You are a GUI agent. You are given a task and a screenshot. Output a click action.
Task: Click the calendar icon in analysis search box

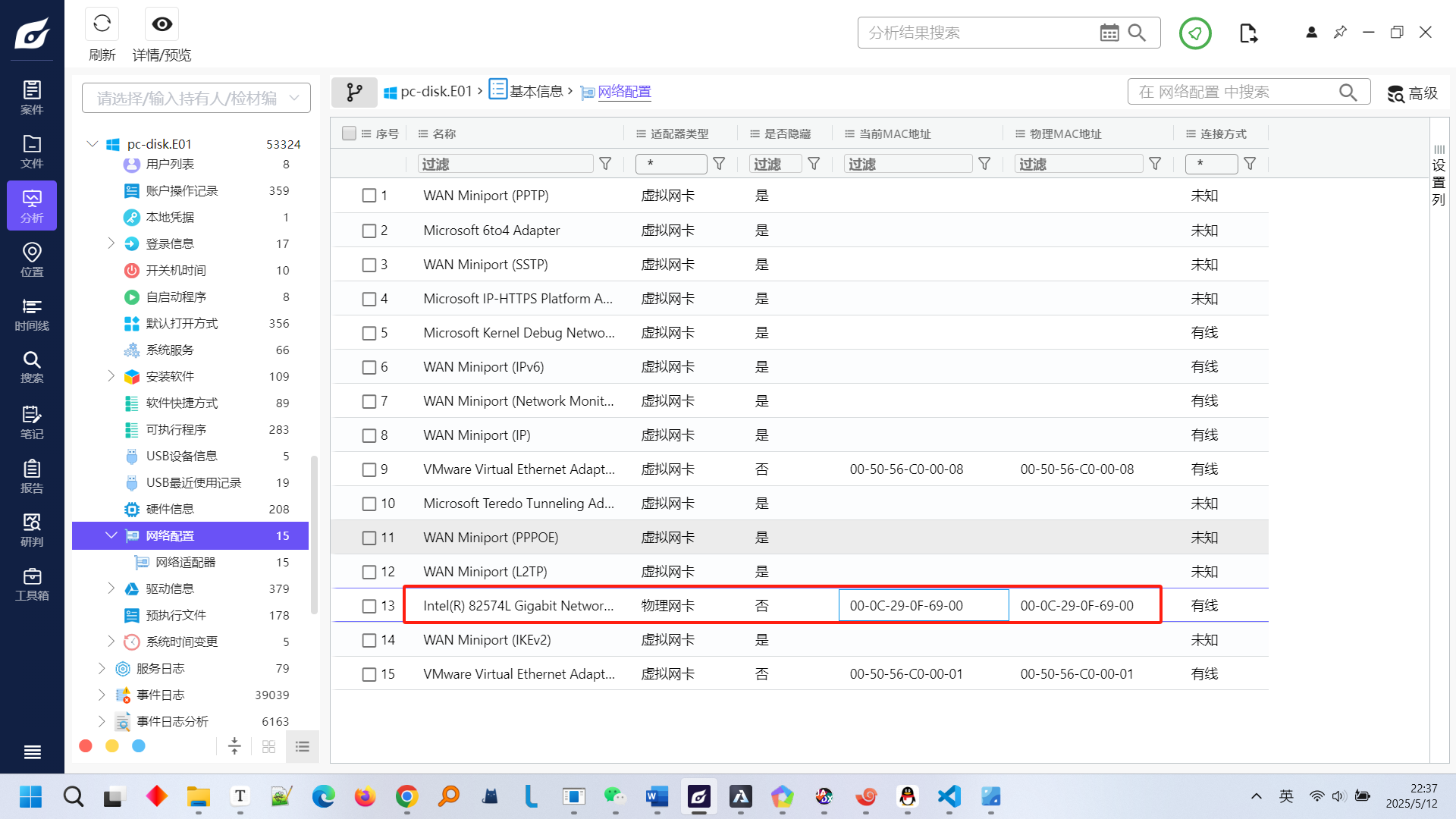pos(1109,33)
